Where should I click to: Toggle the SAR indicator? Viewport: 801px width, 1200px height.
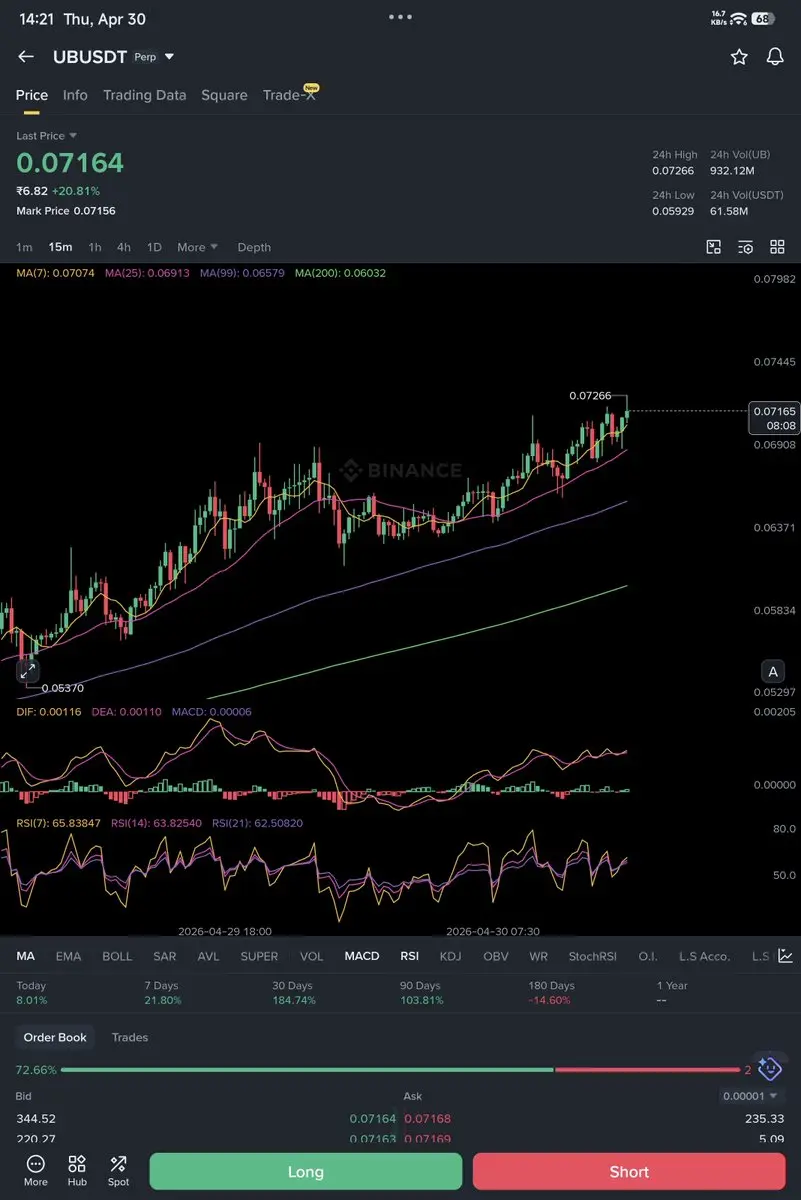tap(165, 956)
